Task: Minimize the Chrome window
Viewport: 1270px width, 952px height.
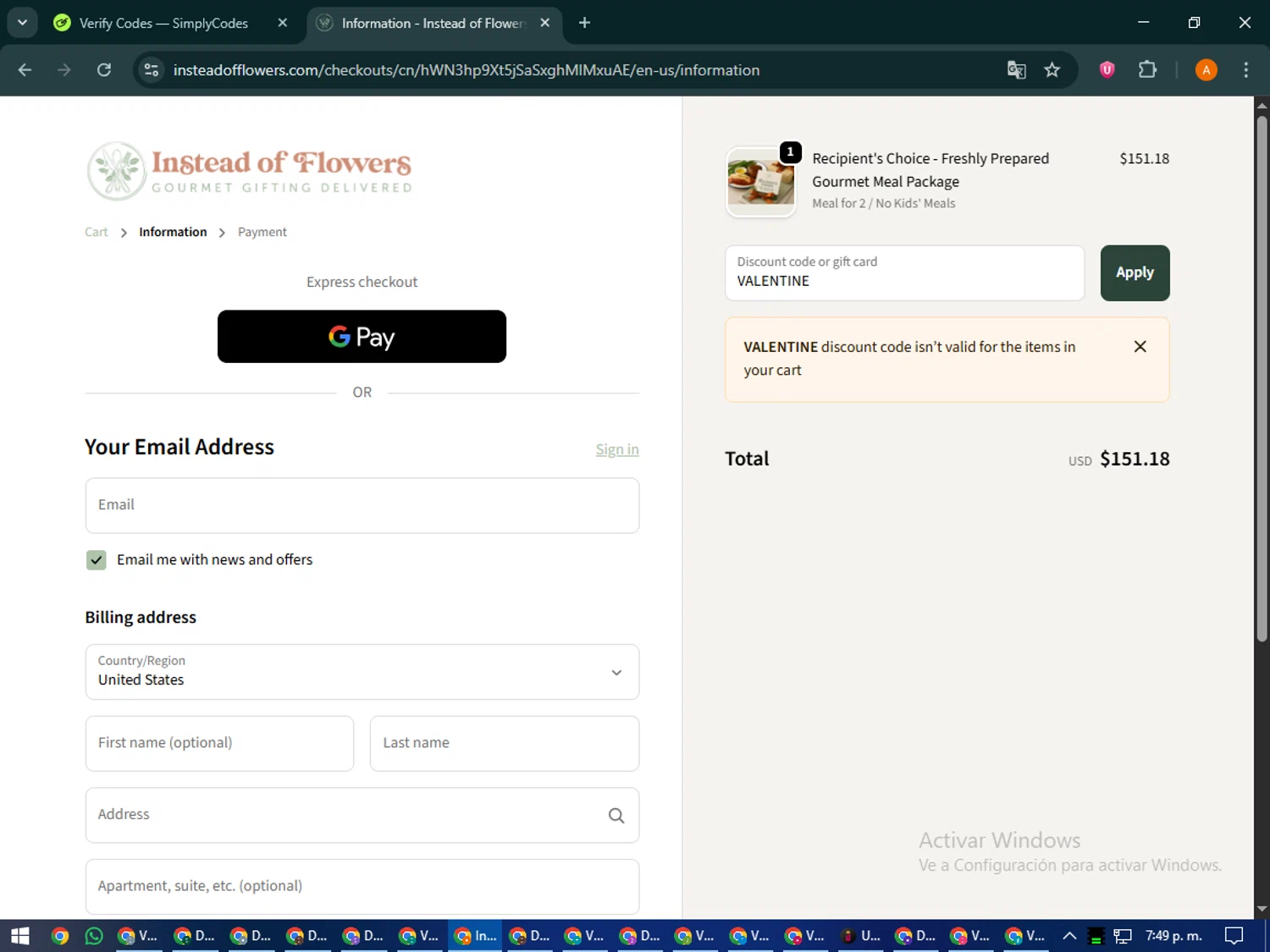Action: pos(1144,23)
